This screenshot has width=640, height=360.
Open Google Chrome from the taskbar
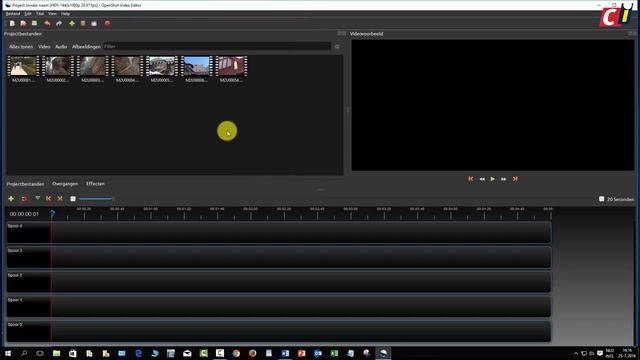tap(236, 353)
